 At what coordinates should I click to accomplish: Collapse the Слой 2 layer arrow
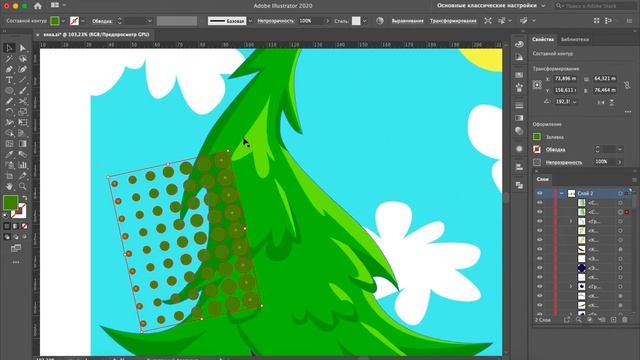click(x=562, y=193)
